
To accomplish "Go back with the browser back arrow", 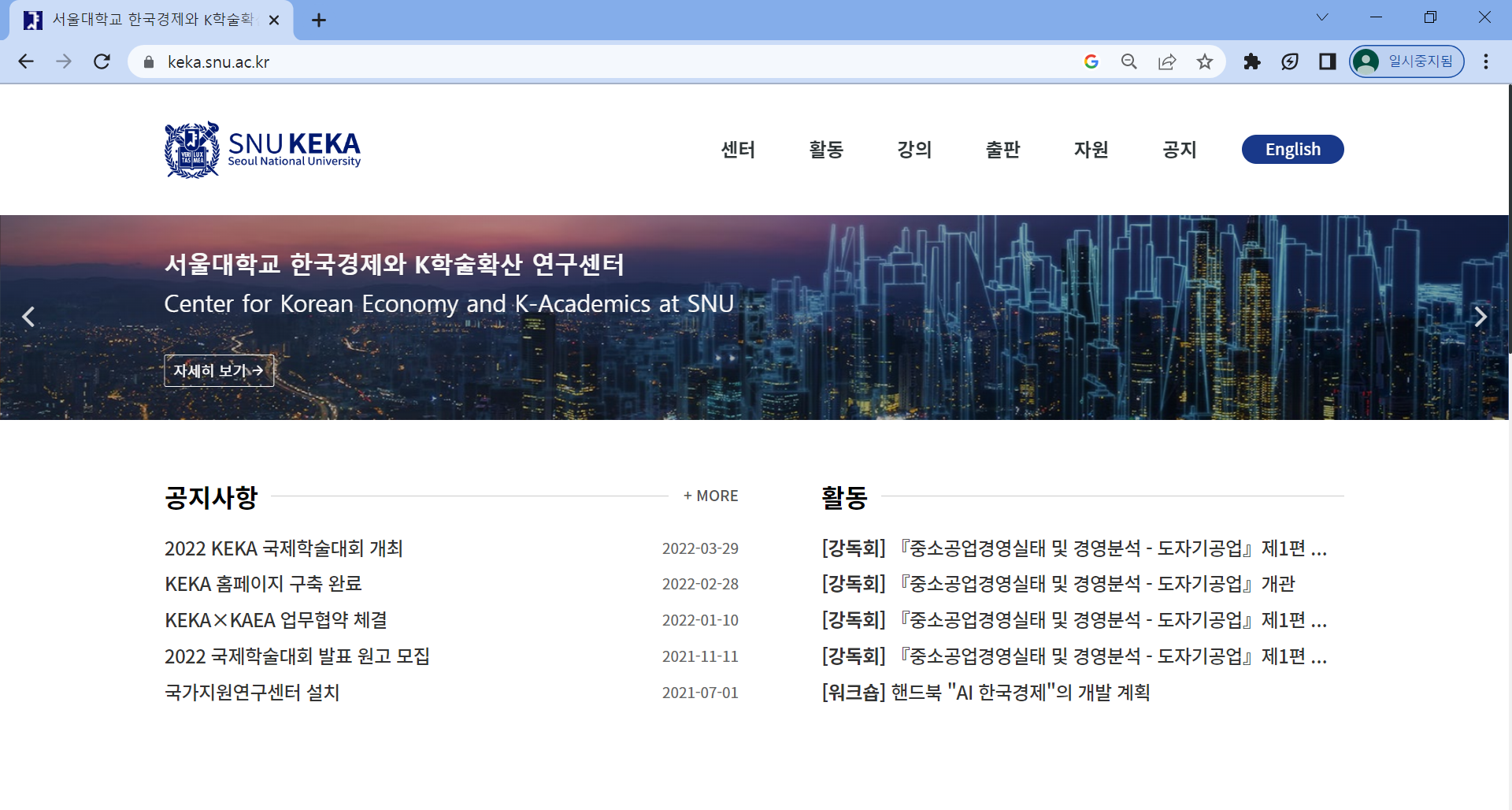I will 26,61.
